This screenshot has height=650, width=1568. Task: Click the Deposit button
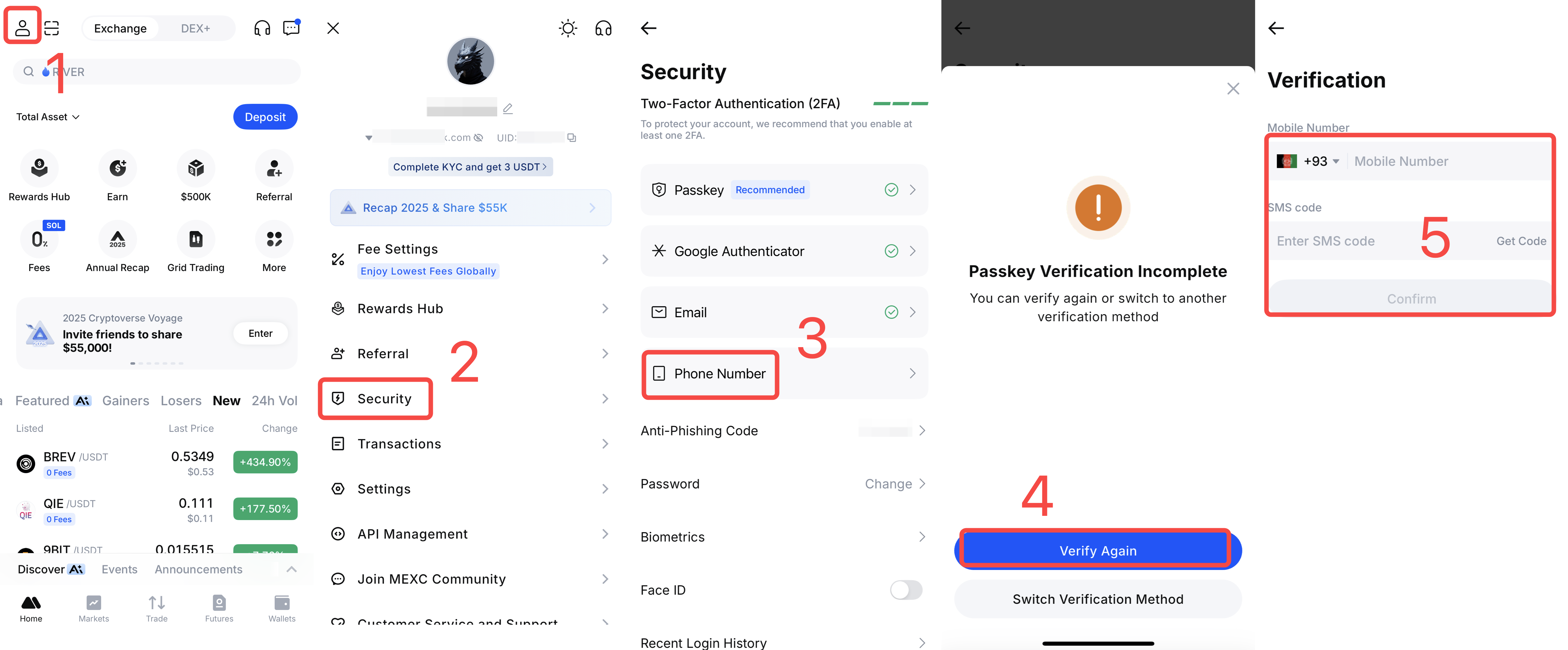pyautogui.click(x=265, y=117)
